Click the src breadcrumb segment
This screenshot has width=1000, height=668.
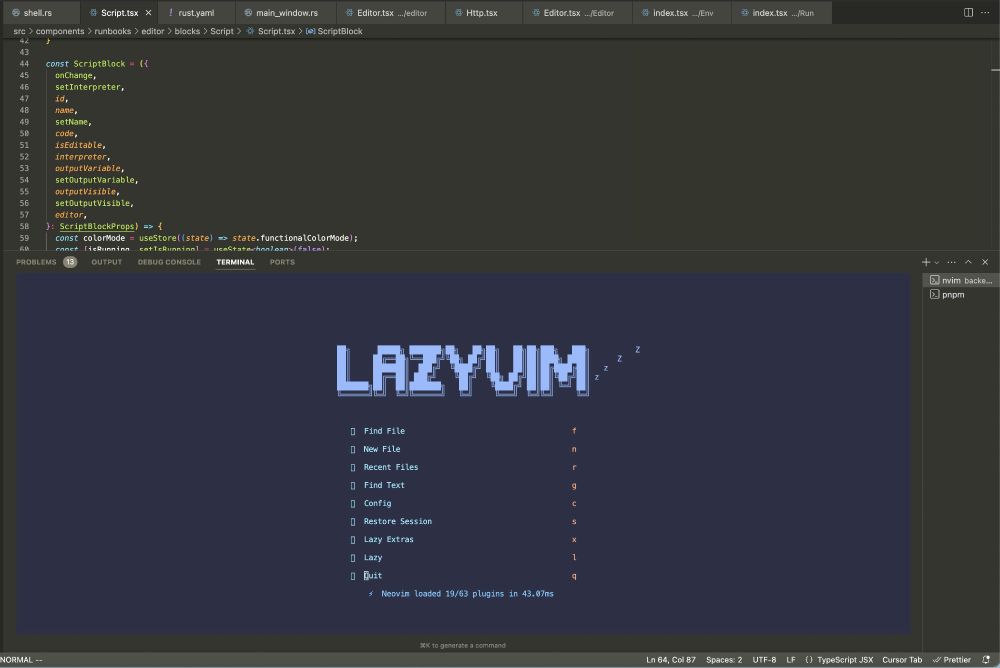click(x=19, y=31)
